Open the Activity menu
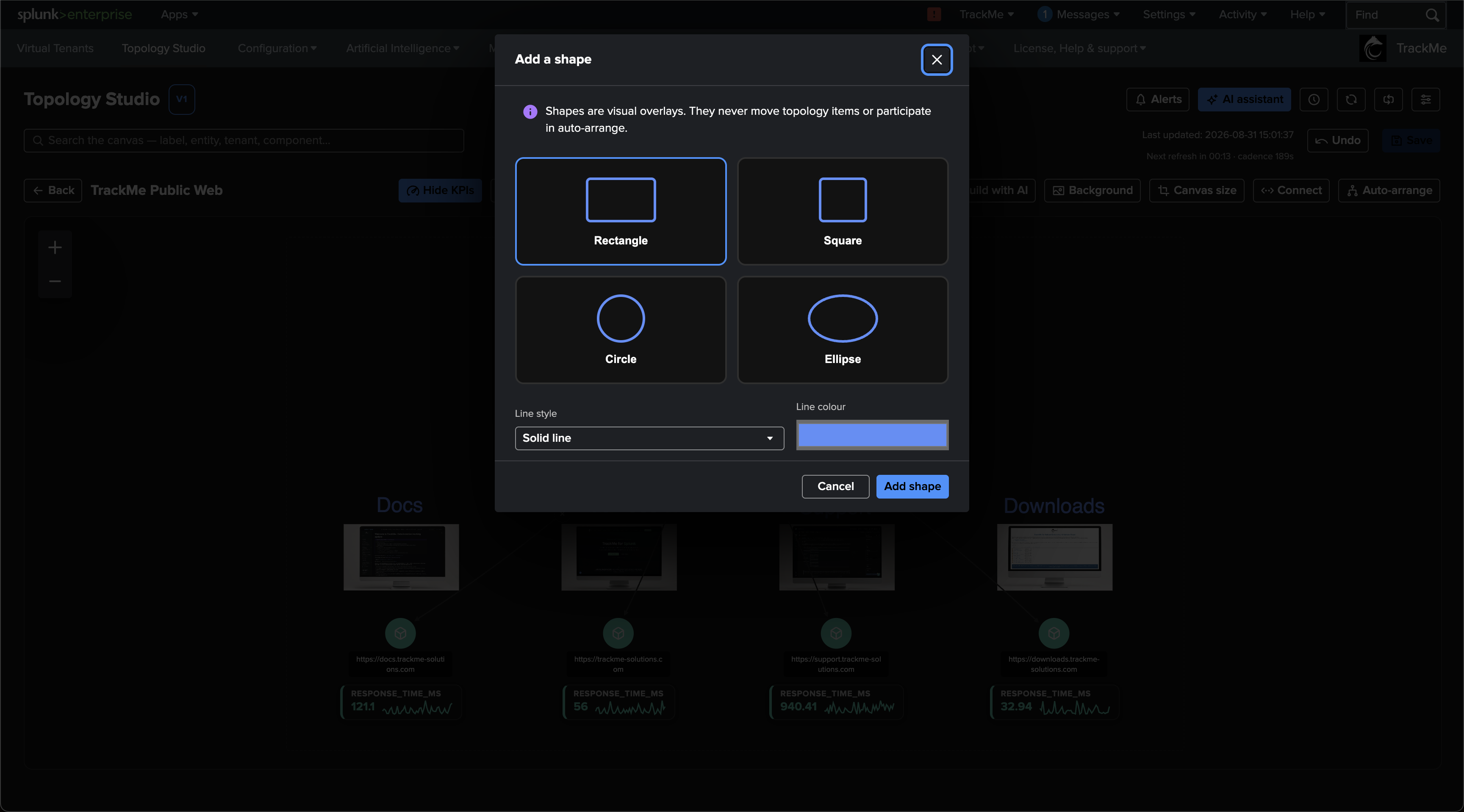 [x=1242, y=15]
